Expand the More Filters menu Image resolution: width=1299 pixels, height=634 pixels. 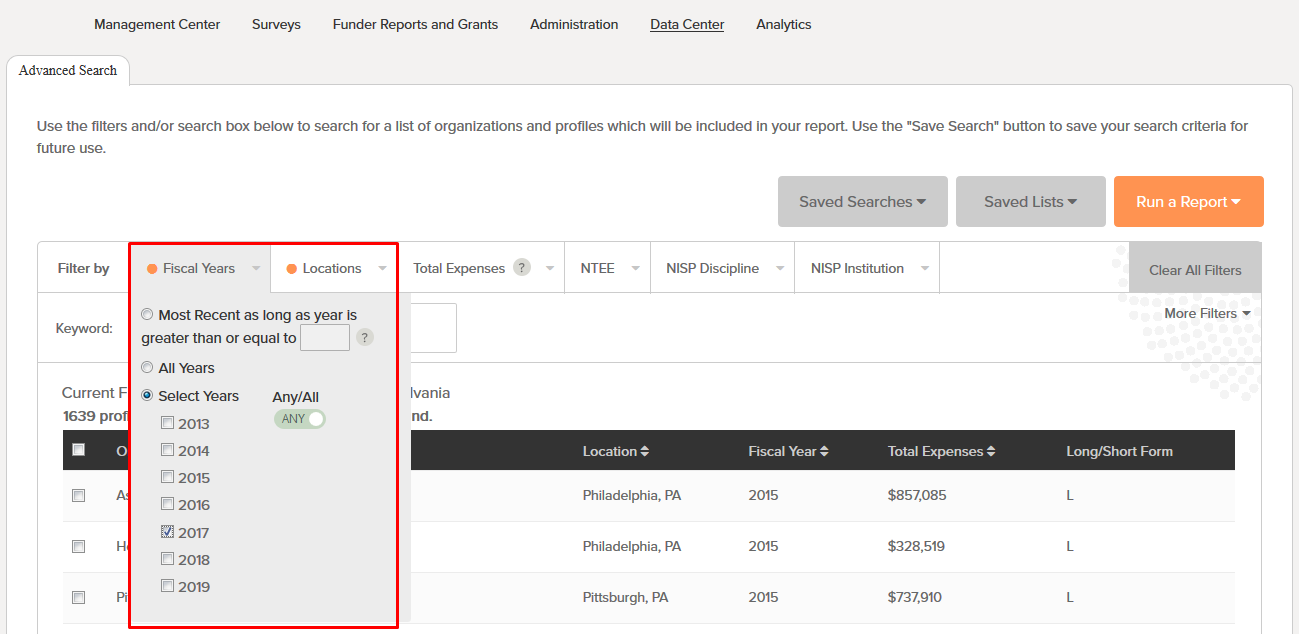pyautogui.click(x=1207, y=314)
